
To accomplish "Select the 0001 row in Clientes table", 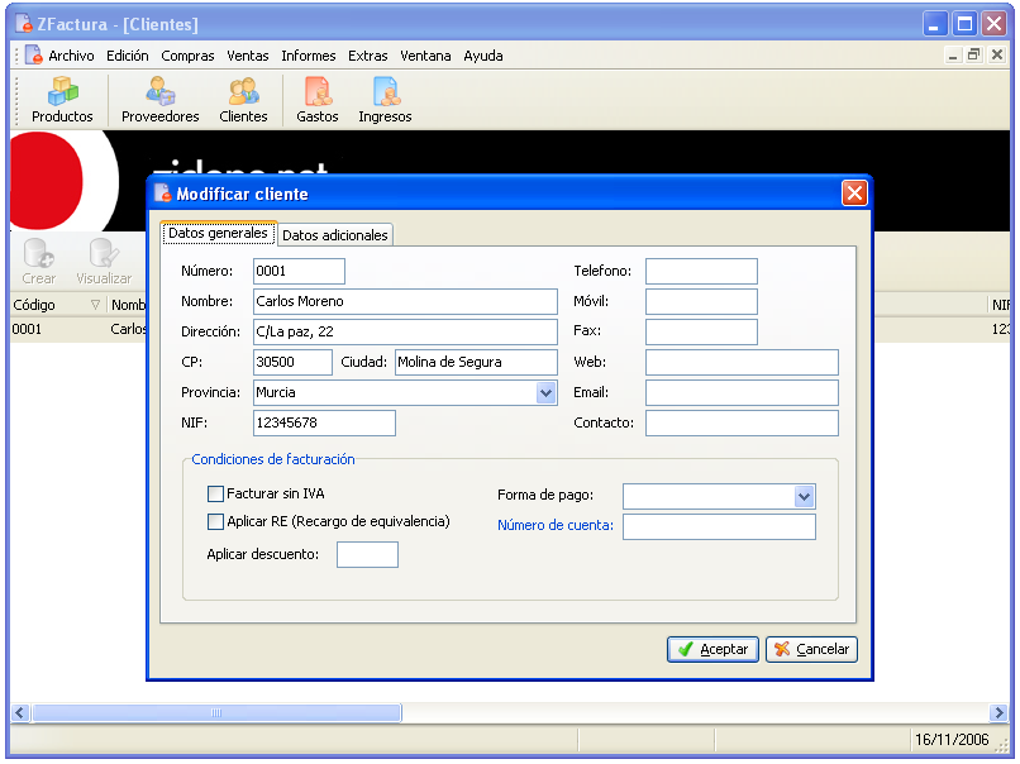I will (78, 329).
